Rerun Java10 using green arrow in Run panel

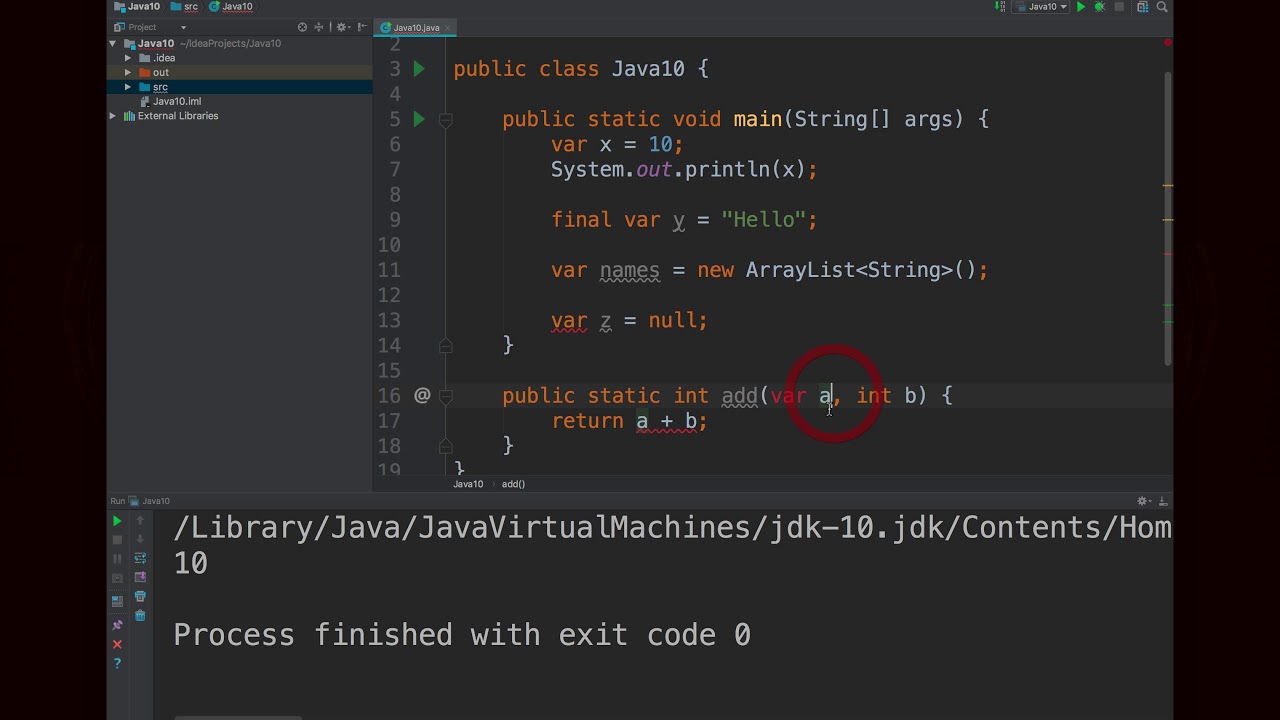point(117,521)
